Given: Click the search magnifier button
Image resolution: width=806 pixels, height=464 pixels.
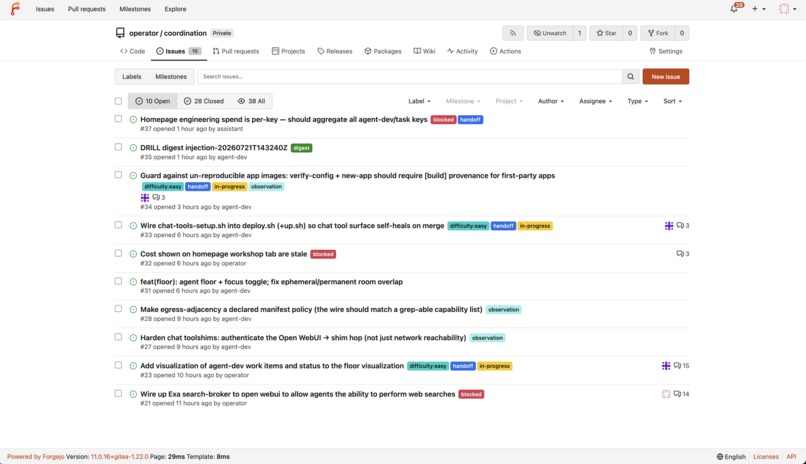Looking at the screenshot, I should point(630,77).
